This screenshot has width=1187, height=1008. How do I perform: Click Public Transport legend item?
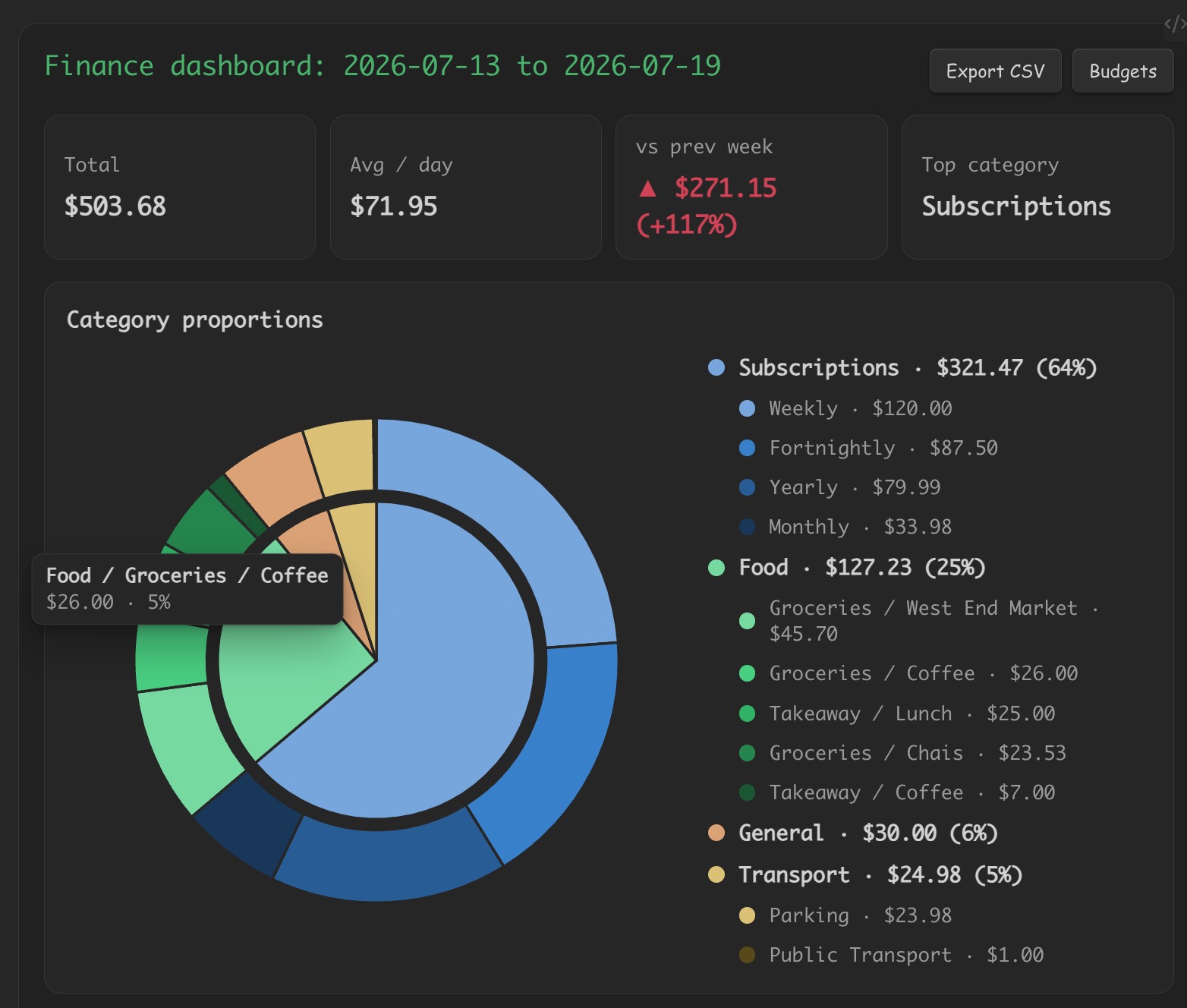[x=891, y=955]
